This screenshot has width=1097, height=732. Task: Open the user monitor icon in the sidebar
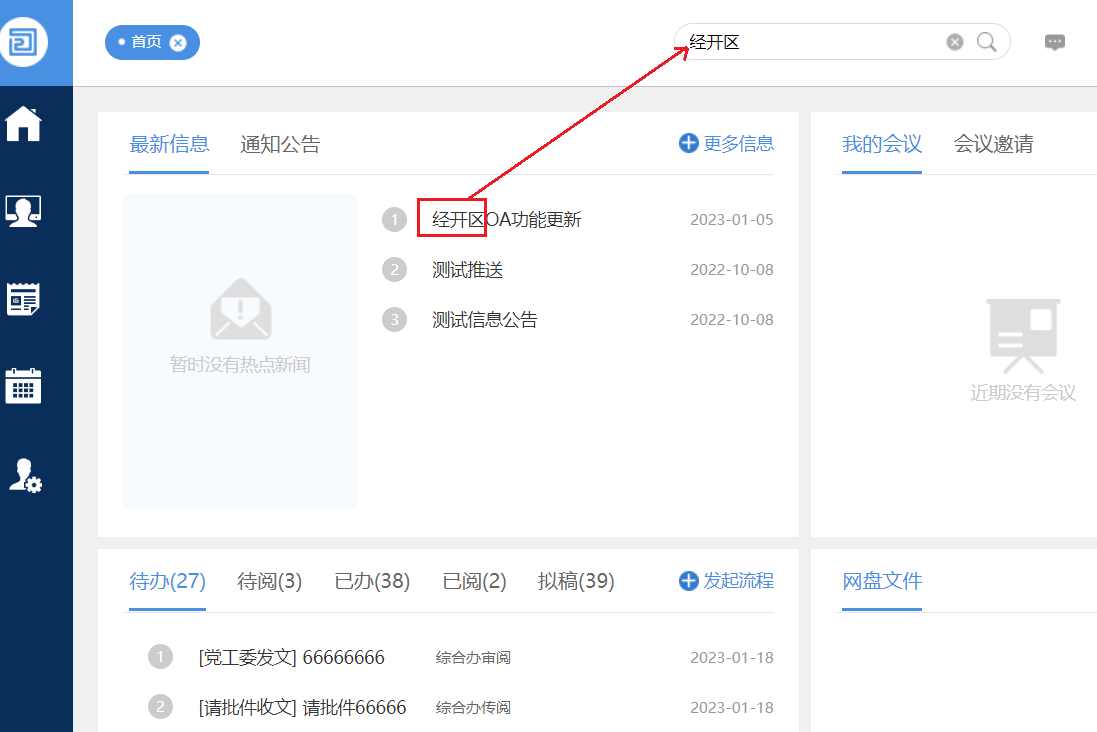pyautogui.click(x=23, y=211)
